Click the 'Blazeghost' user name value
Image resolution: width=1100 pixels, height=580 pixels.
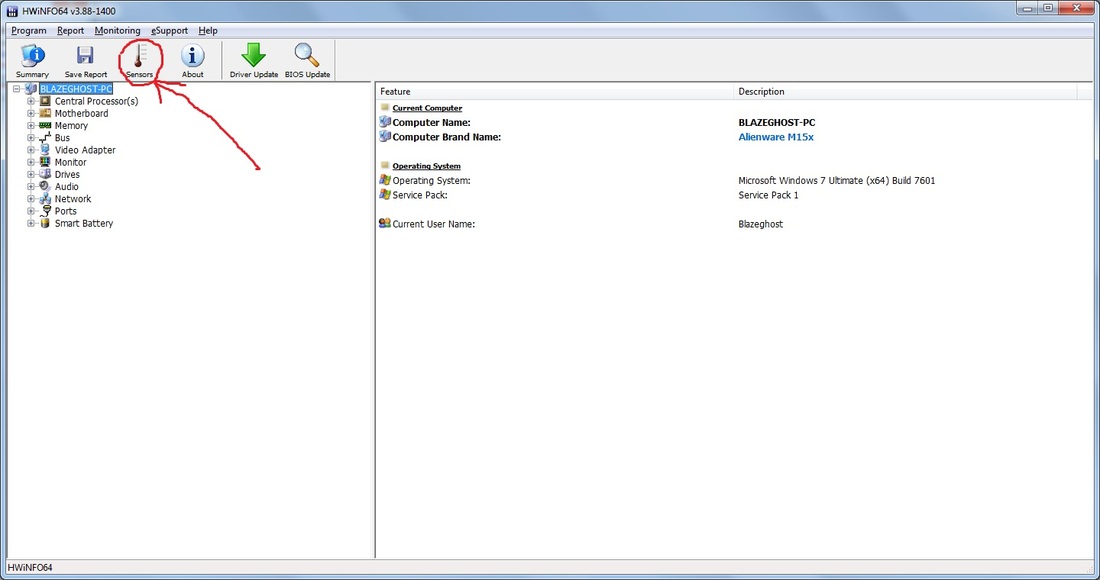760,224
